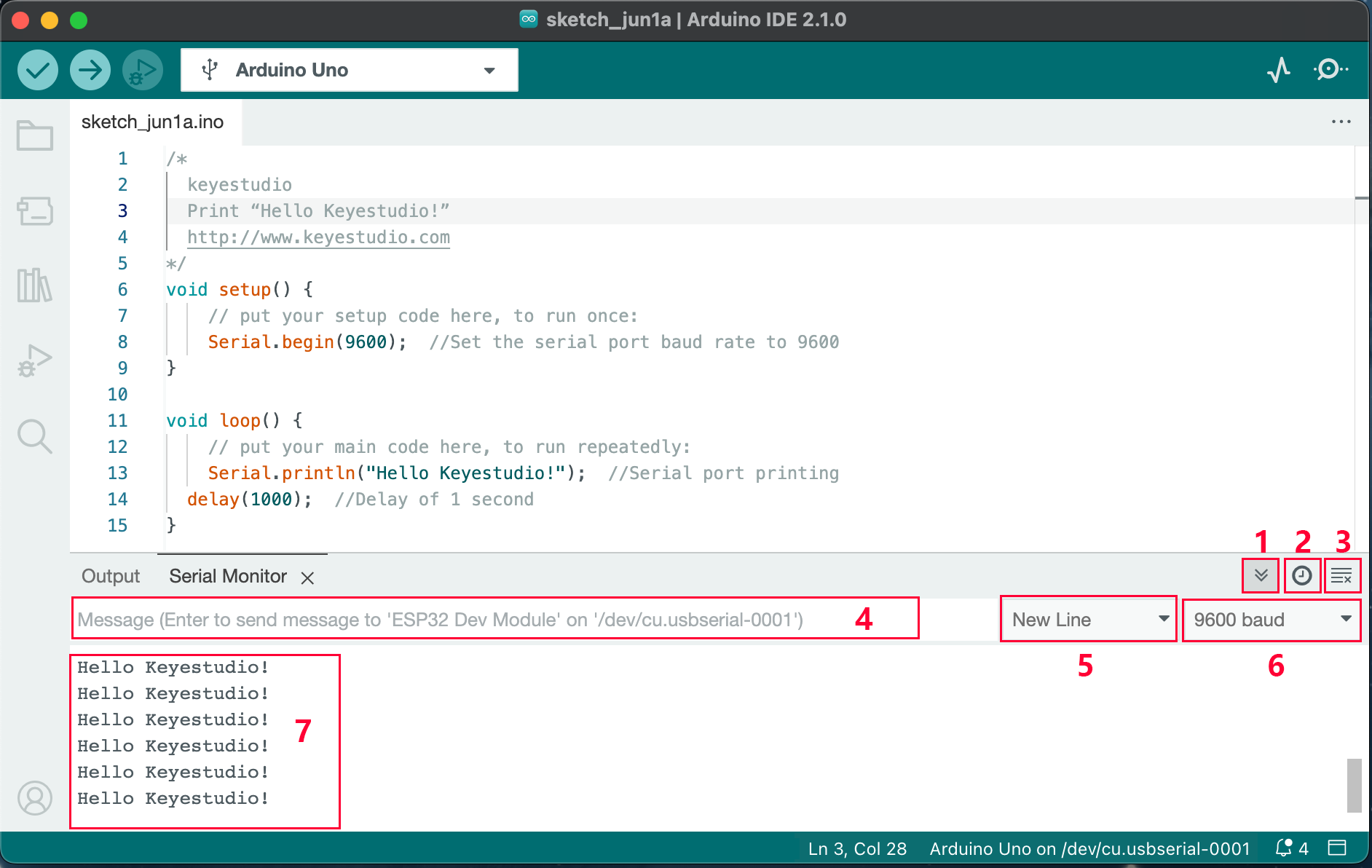Clear the Serial Monitor output
The height and width of the screenshot is (868, 1372).
click(1341, 576)
